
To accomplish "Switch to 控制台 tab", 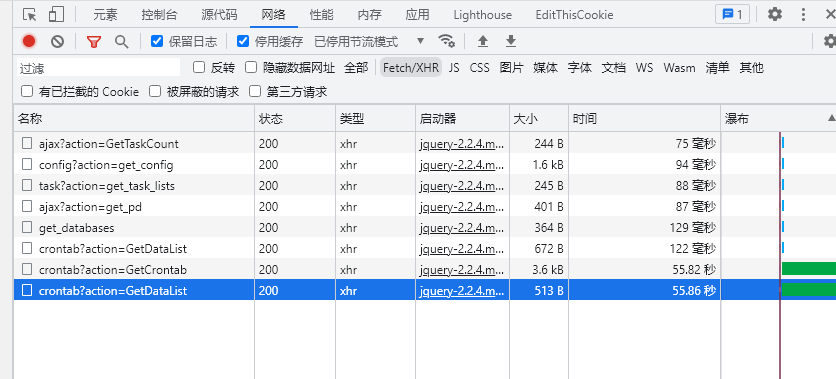I will coord(159,15).
